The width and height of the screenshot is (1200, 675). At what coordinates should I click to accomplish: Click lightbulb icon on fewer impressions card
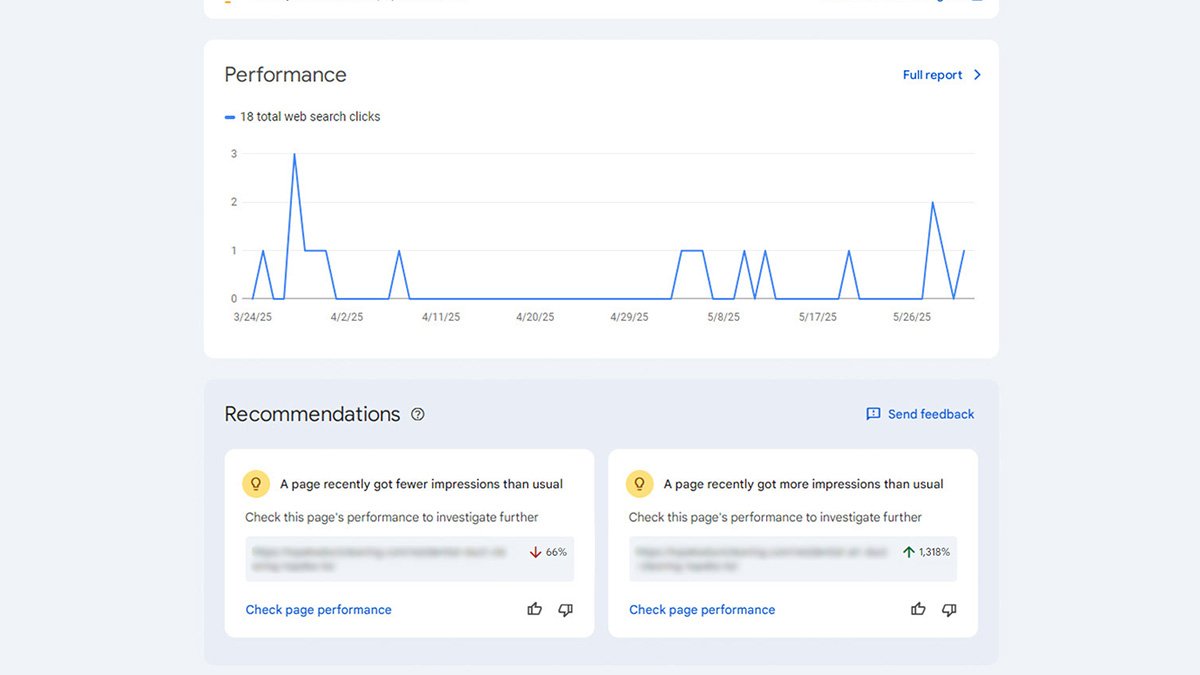coord(256,484)
